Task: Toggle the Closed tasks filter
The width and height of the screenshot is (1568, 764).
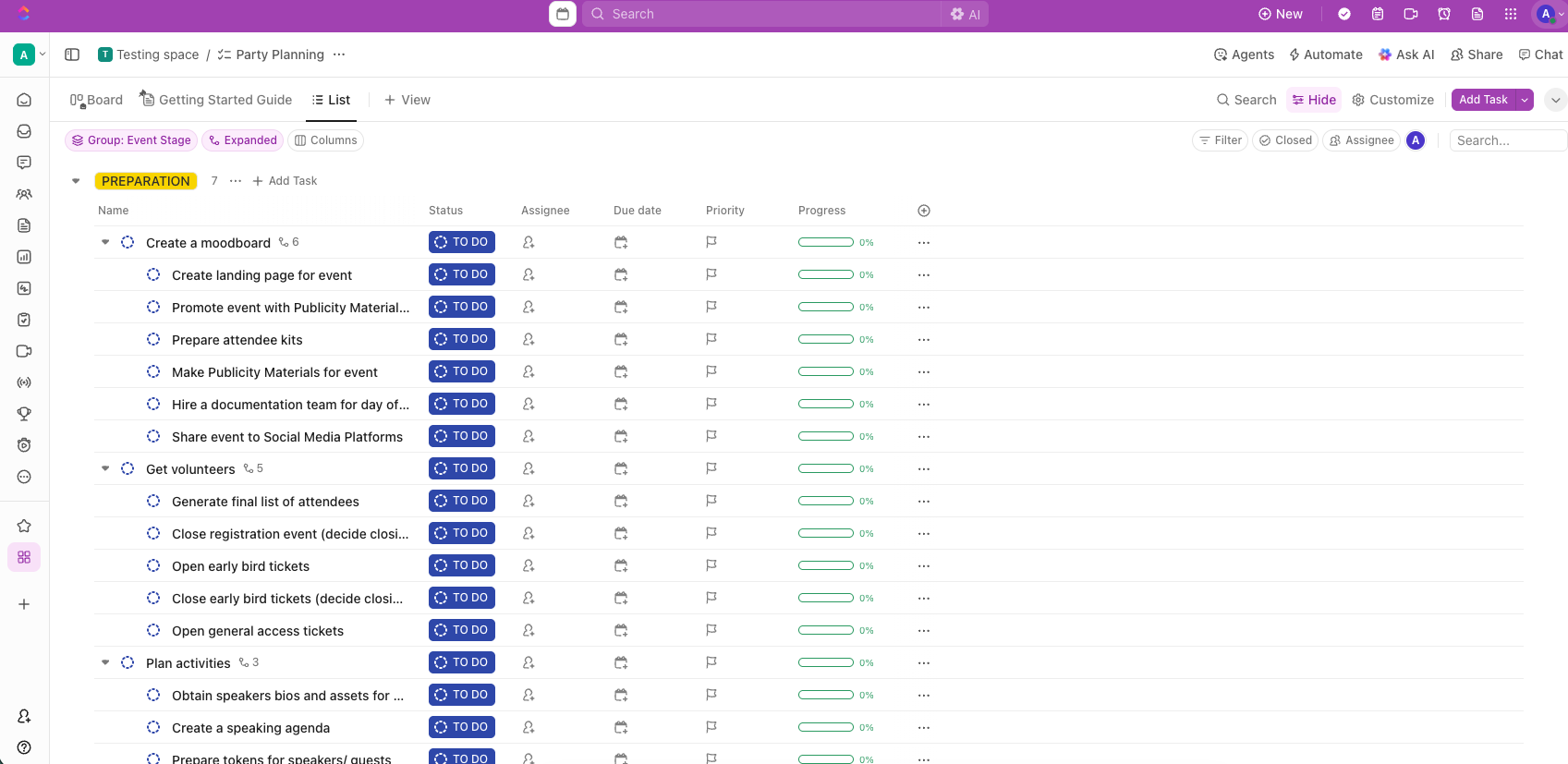Action: [x=1285, y=140]
